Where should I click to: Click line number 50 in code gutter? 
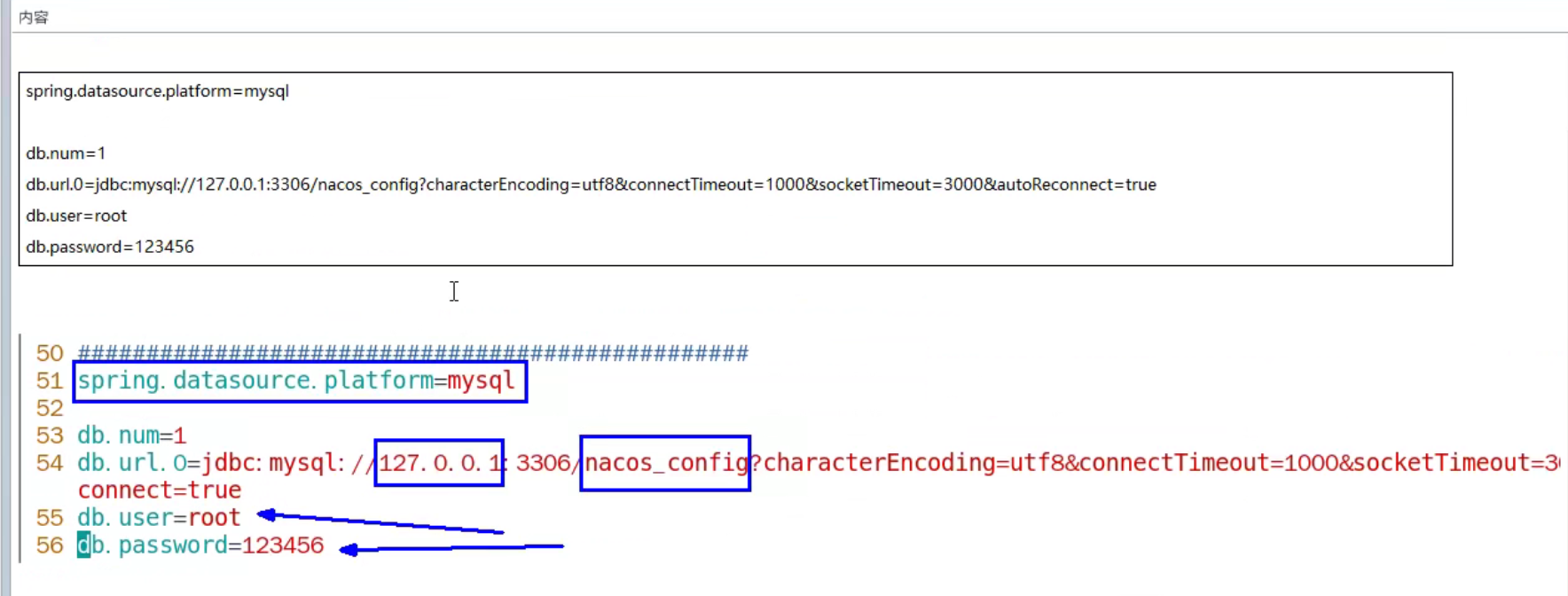pos(50,353)
